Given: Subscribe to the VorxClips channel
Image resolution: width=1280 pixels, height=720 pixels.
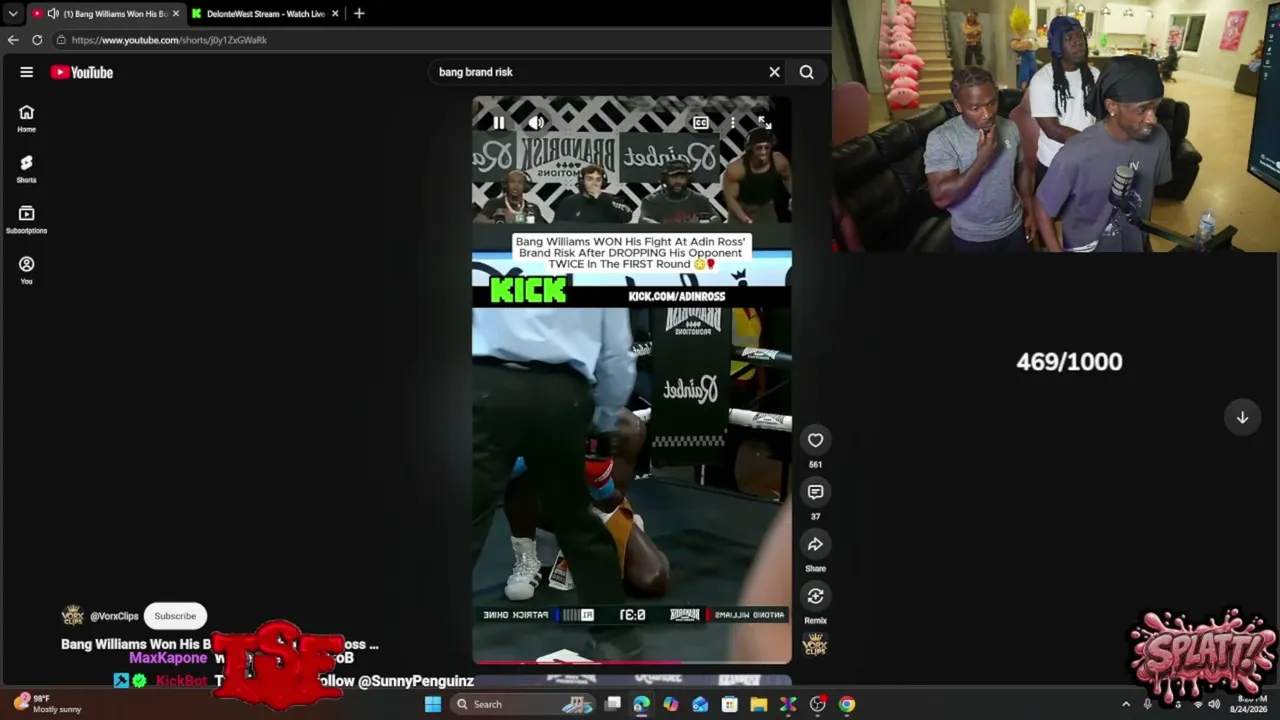Looking at the screenshot, I should click(175, 616).
